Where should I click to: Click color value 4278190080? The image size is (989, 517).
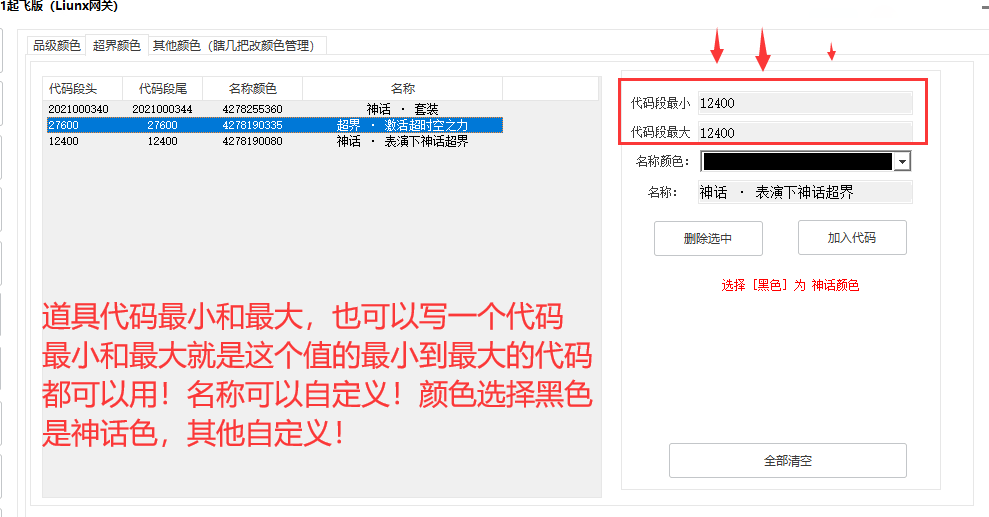point(252,141)
